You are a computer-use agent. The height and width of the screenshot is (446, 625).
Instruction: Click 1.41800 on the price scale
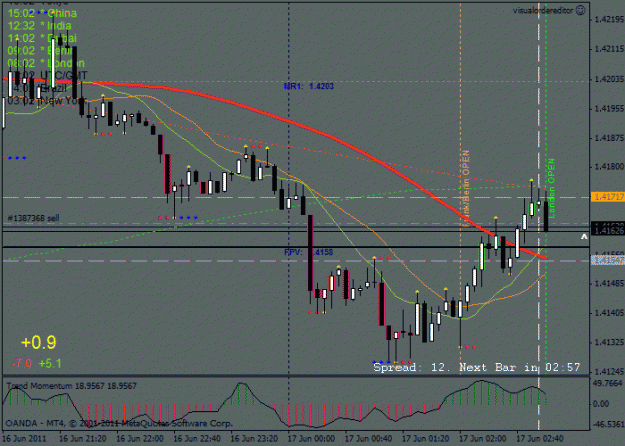click(609, 167)
